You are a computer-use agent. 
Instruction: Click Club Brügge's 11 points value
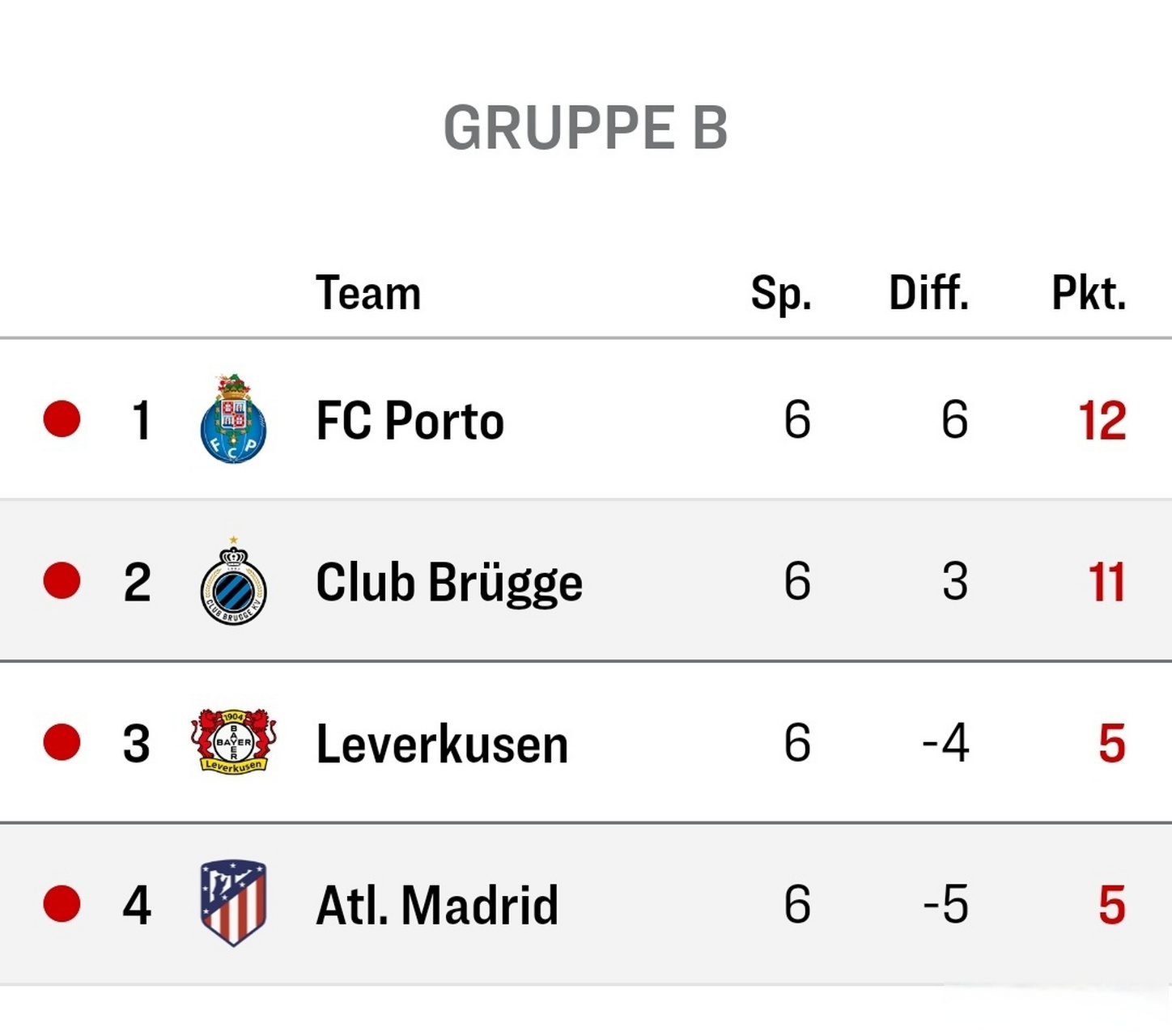click(x=1106, y=582)
